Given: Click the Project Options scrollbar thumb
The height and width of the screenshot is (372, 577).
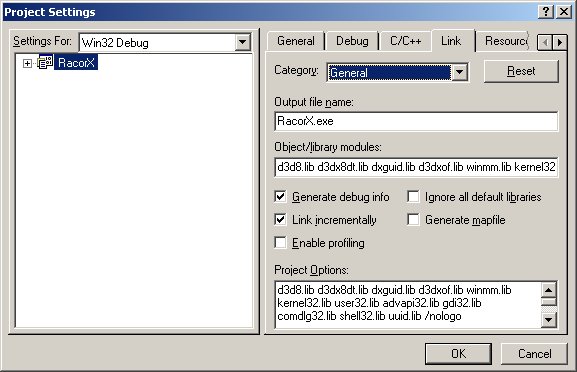Looking at the screenshot, I should [x=549, y=302].
